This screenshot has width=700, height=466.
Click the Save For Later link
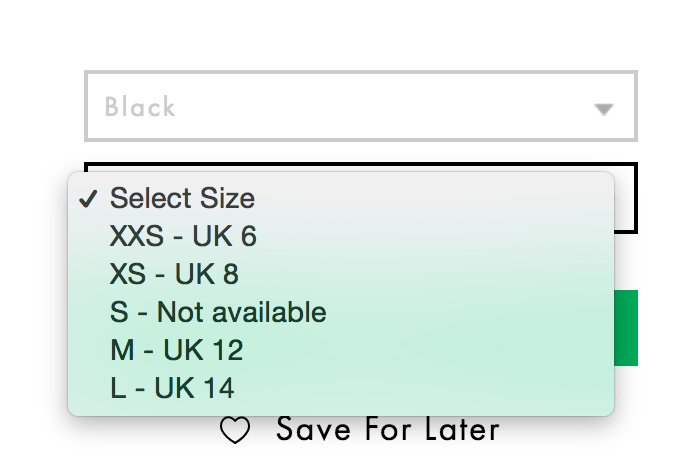[x=387, y=430]
